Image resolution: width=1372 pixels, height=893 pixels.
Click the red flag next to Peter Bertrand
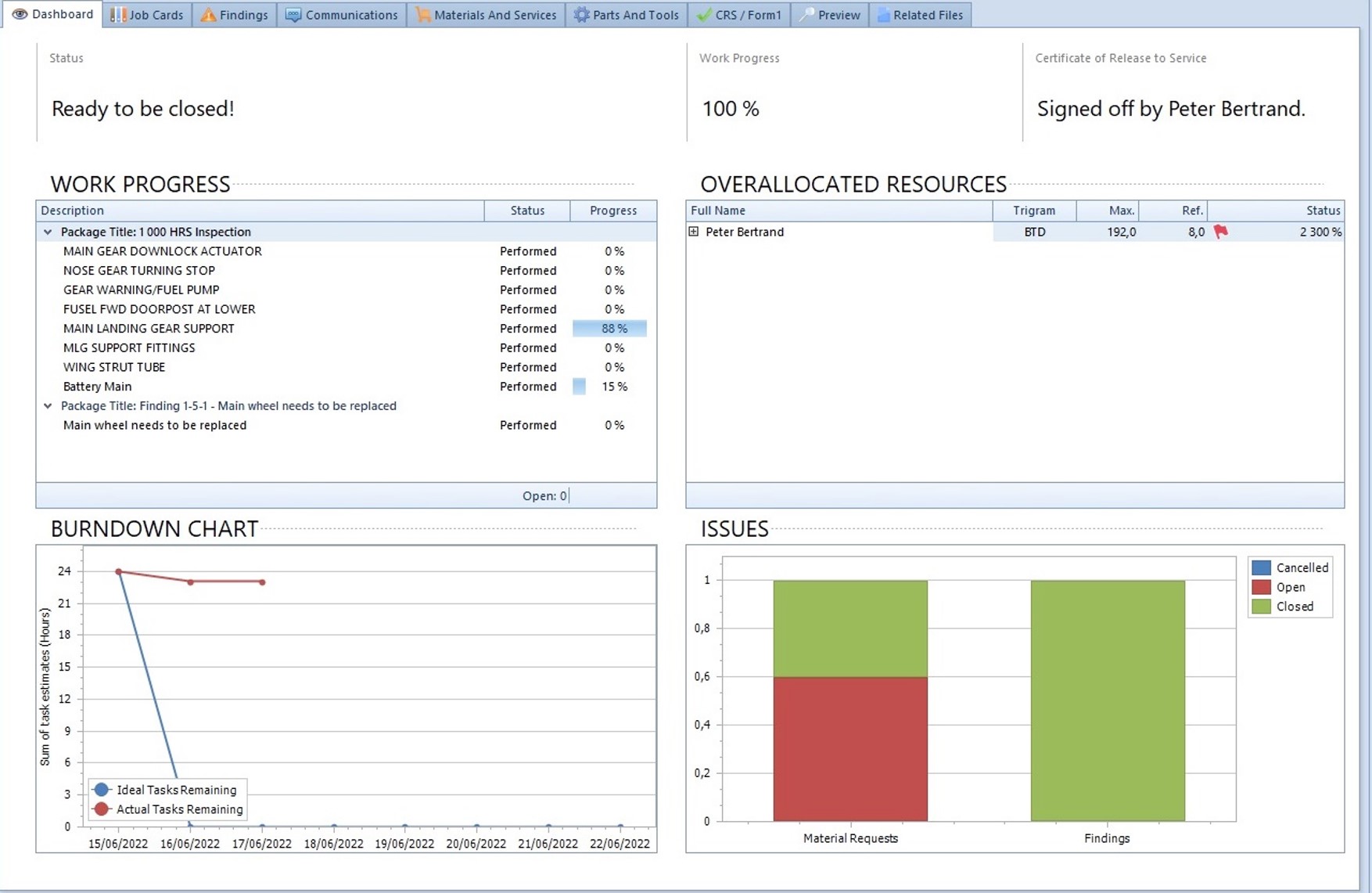[x=1220, y=232]
